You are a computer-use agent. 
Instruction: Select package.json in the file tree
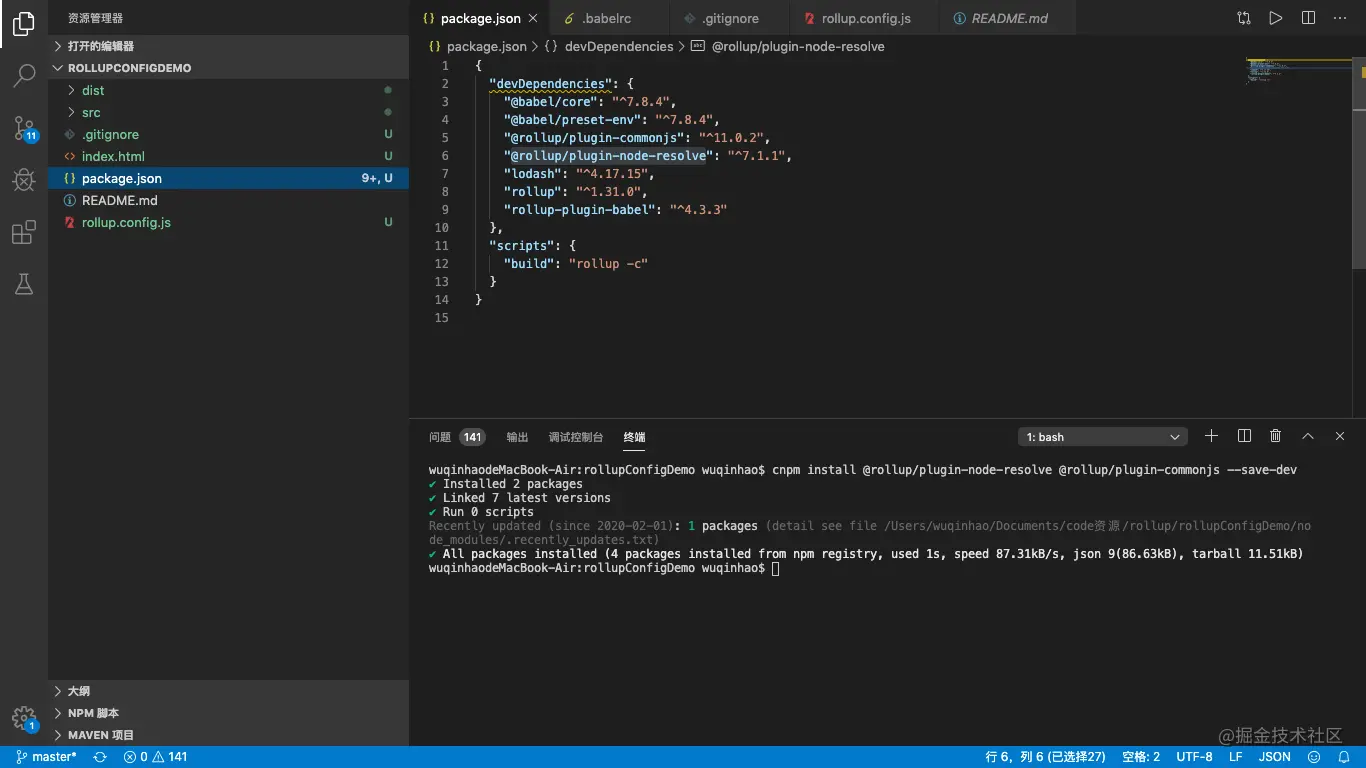[228, 178]
